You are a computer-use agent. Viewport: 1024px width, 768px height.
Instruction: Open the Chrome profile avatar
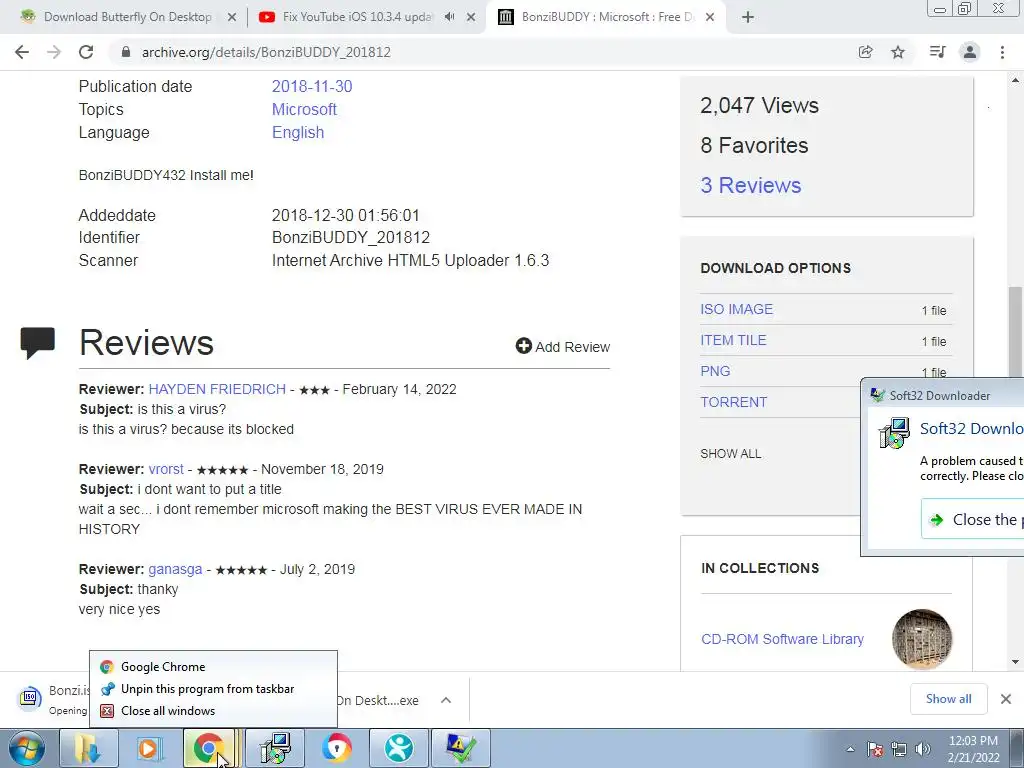pos(970,52)
